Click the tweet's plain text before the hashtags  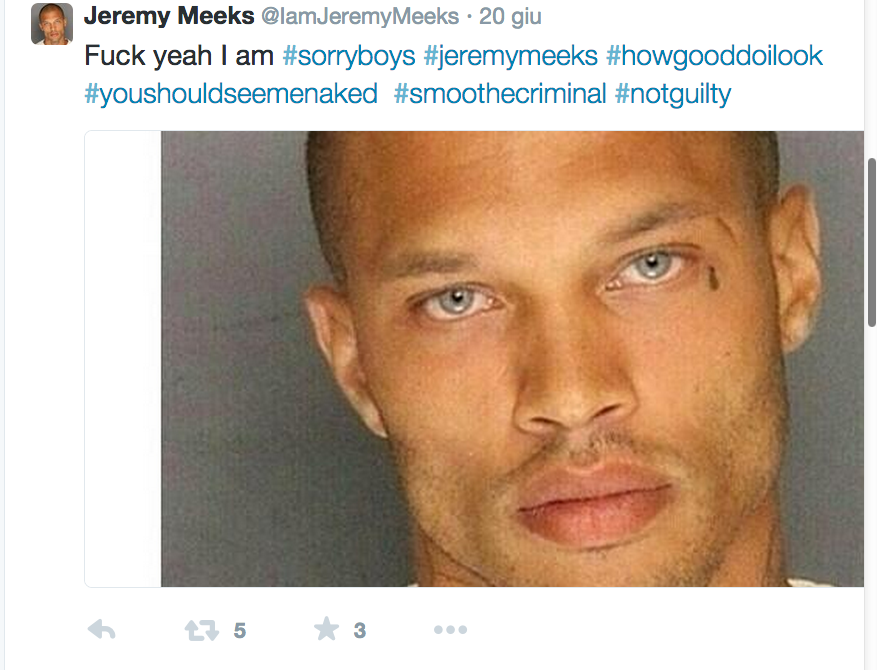click(x=179, y=55)
